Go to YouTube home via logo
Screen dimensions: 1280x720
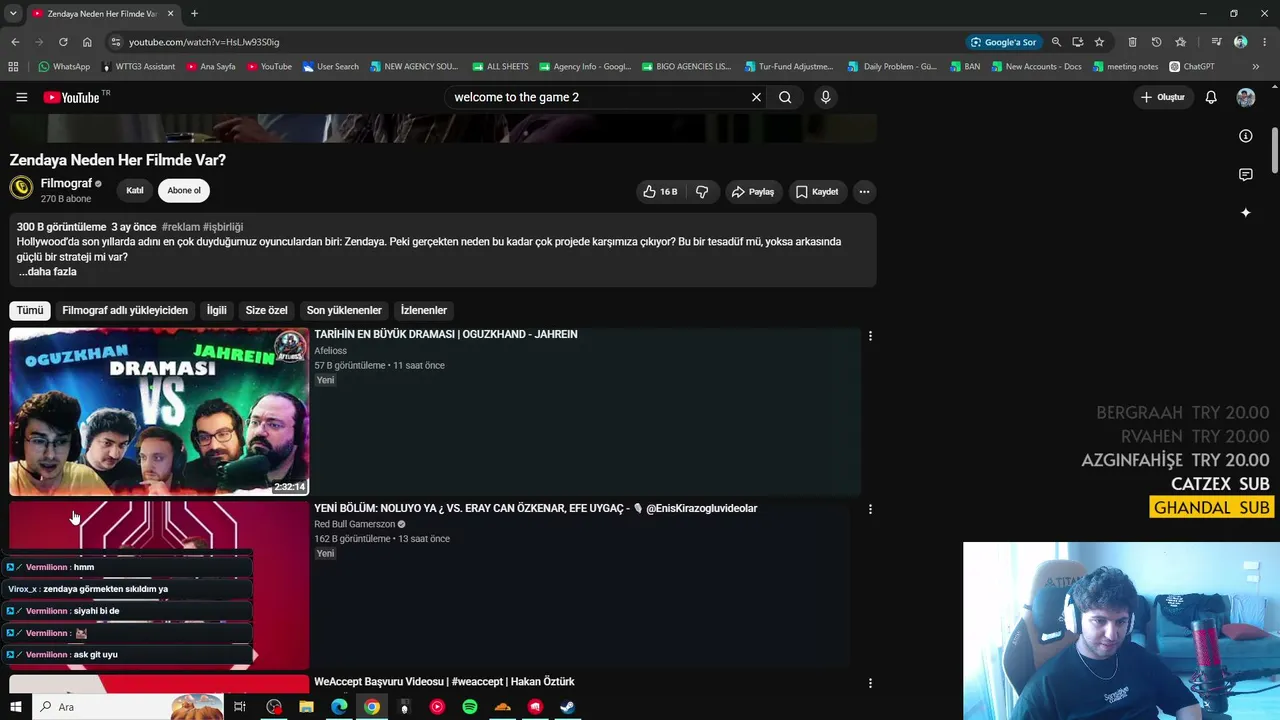click(71, 97)
